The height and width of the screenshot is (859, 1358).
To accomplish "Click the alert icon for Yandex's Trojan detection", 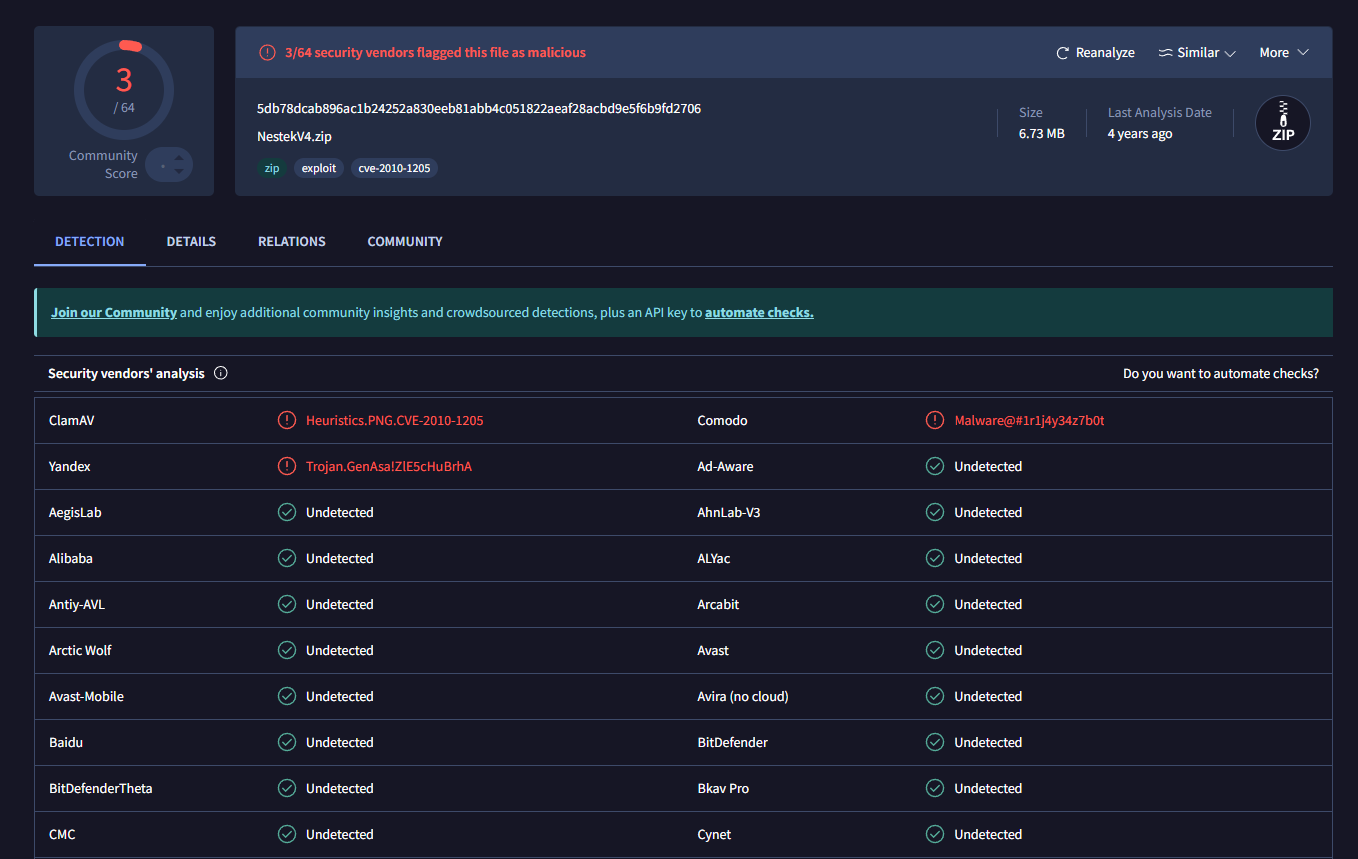I will coord(287,466).
